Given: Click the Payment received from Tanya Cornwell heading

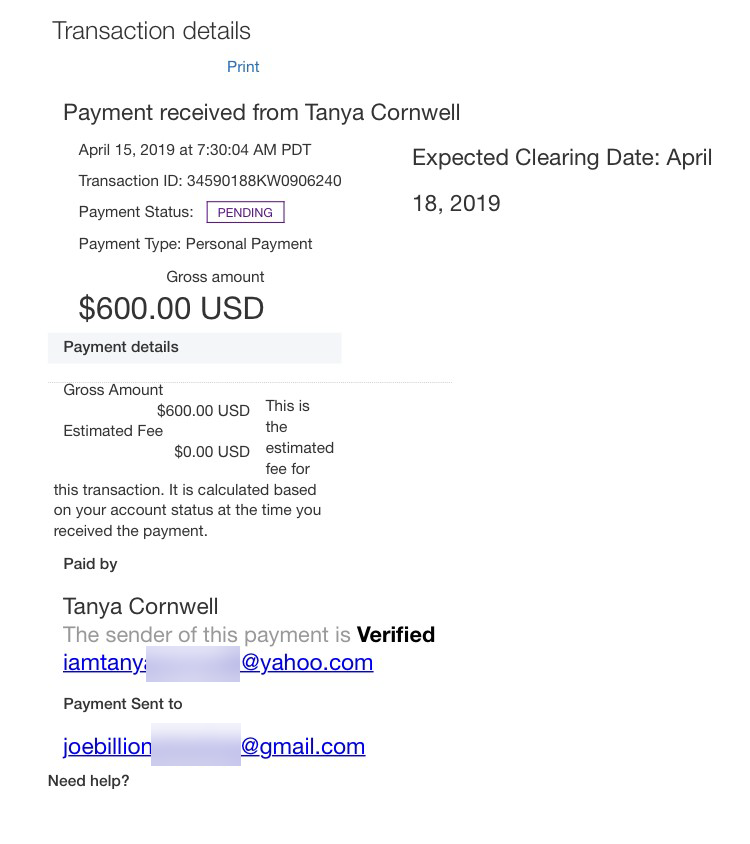Looking at the screenshot, I should [x=261, y=112].
